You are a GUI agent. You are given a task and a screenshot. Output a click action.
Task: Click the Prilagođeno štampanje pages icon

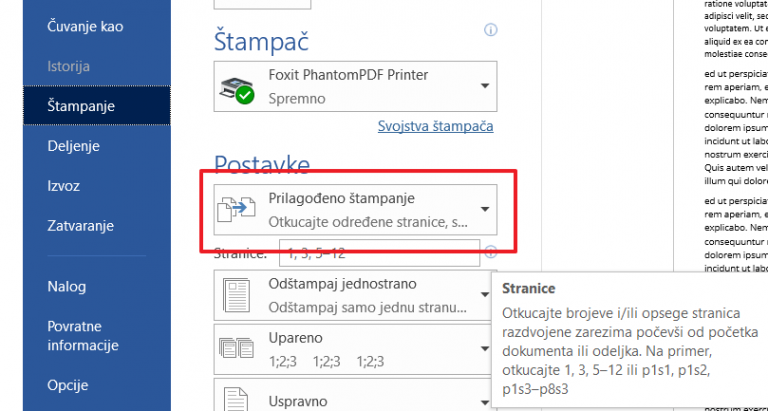[237, 208]
